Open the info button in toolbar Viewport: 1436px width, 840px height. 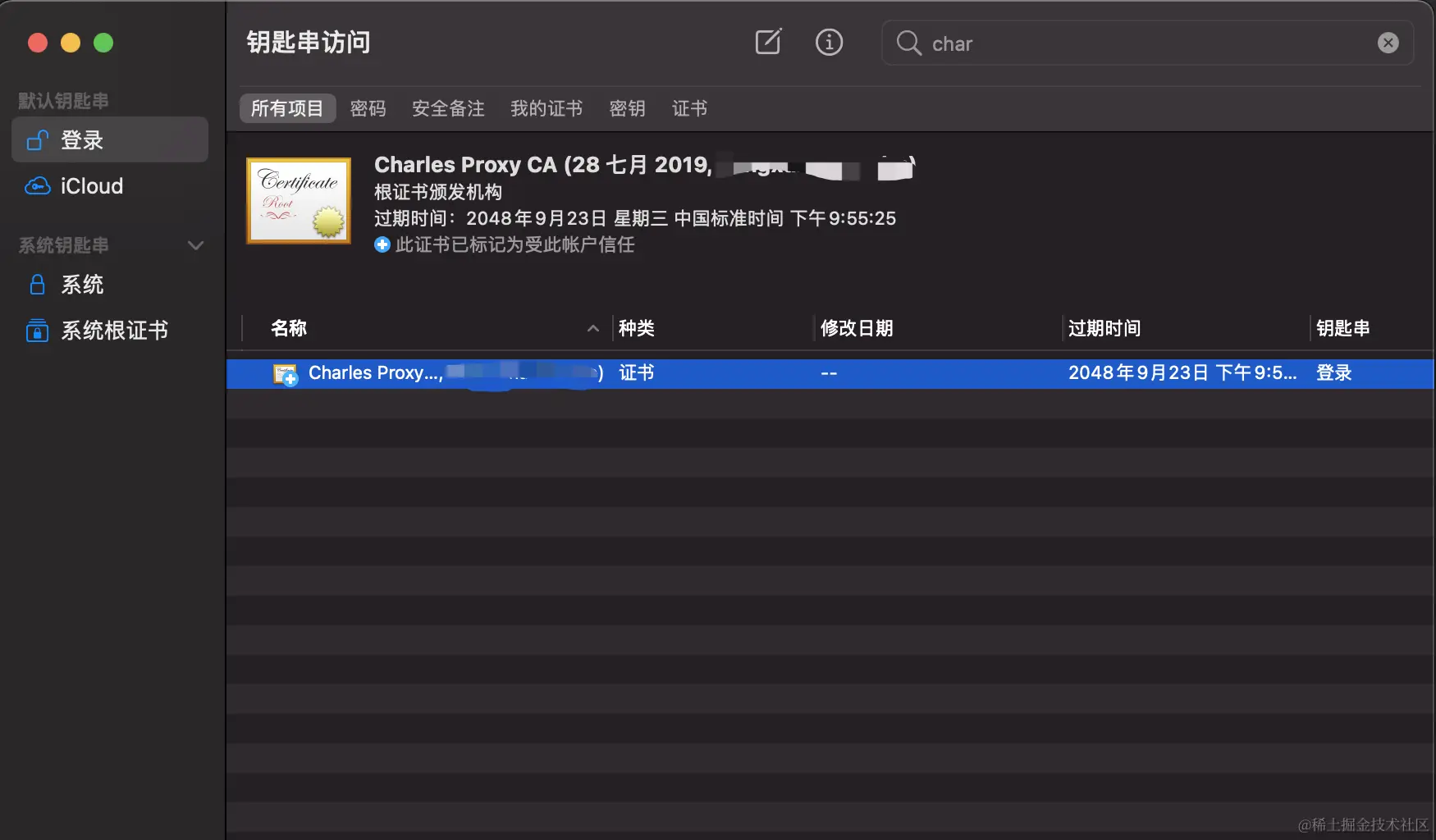coord(829,42)
